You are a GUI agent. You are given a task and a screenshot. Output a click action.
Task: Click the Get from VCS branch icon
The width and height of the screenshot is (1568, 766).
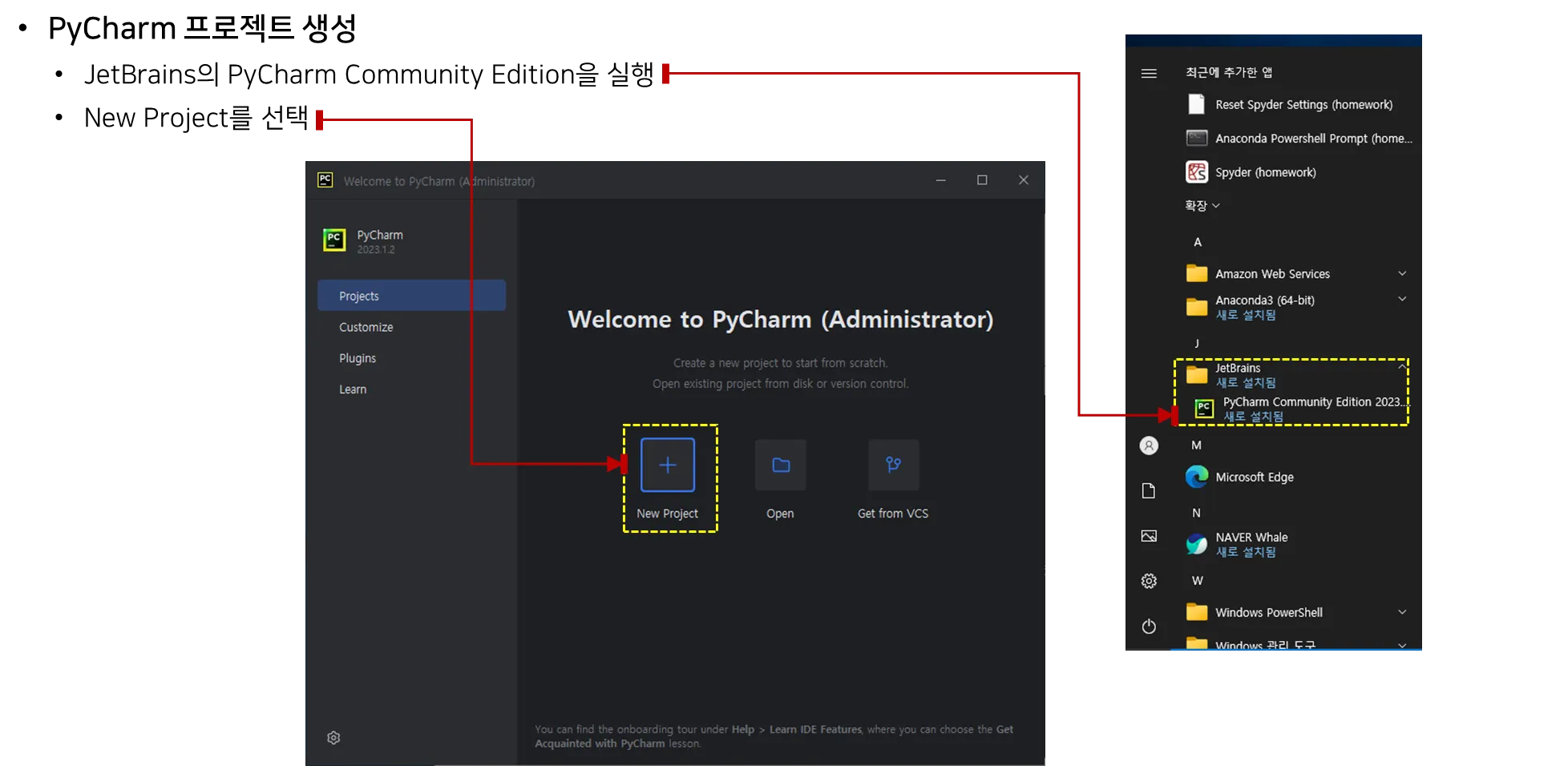(893, 465)
